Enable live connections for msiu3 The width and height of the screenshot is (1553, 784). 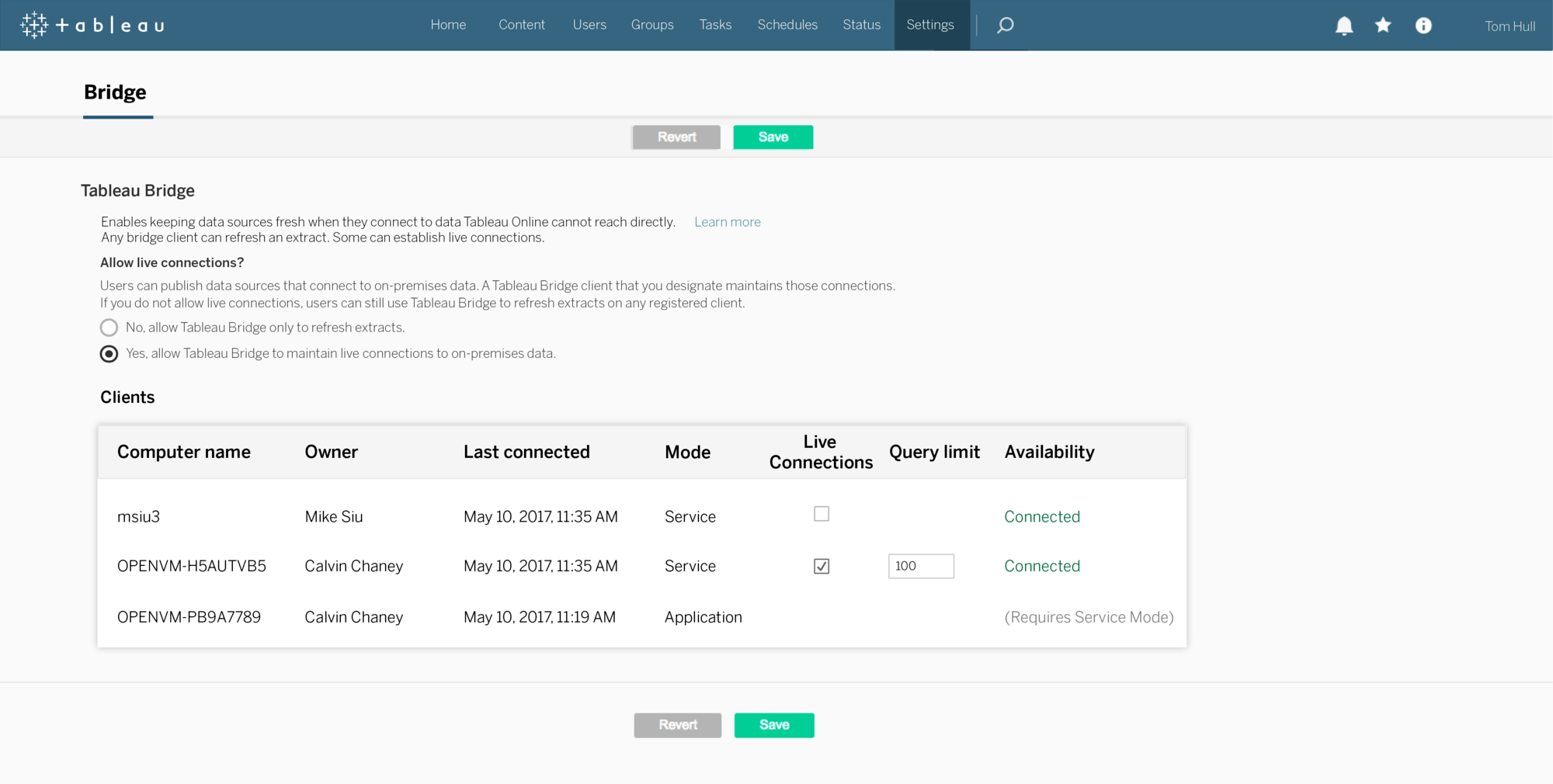822,514
